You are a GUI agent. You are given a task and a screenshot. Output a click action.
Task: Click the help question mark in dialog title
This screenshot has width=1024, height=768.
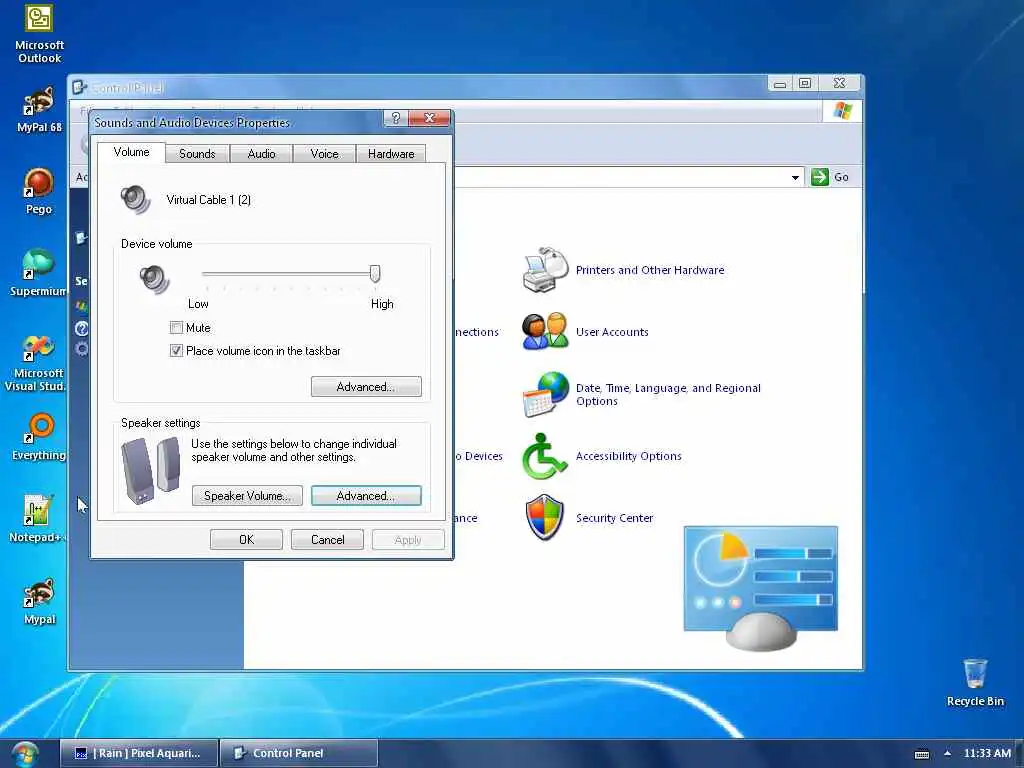pyautogui.click(x=395, y=118)
